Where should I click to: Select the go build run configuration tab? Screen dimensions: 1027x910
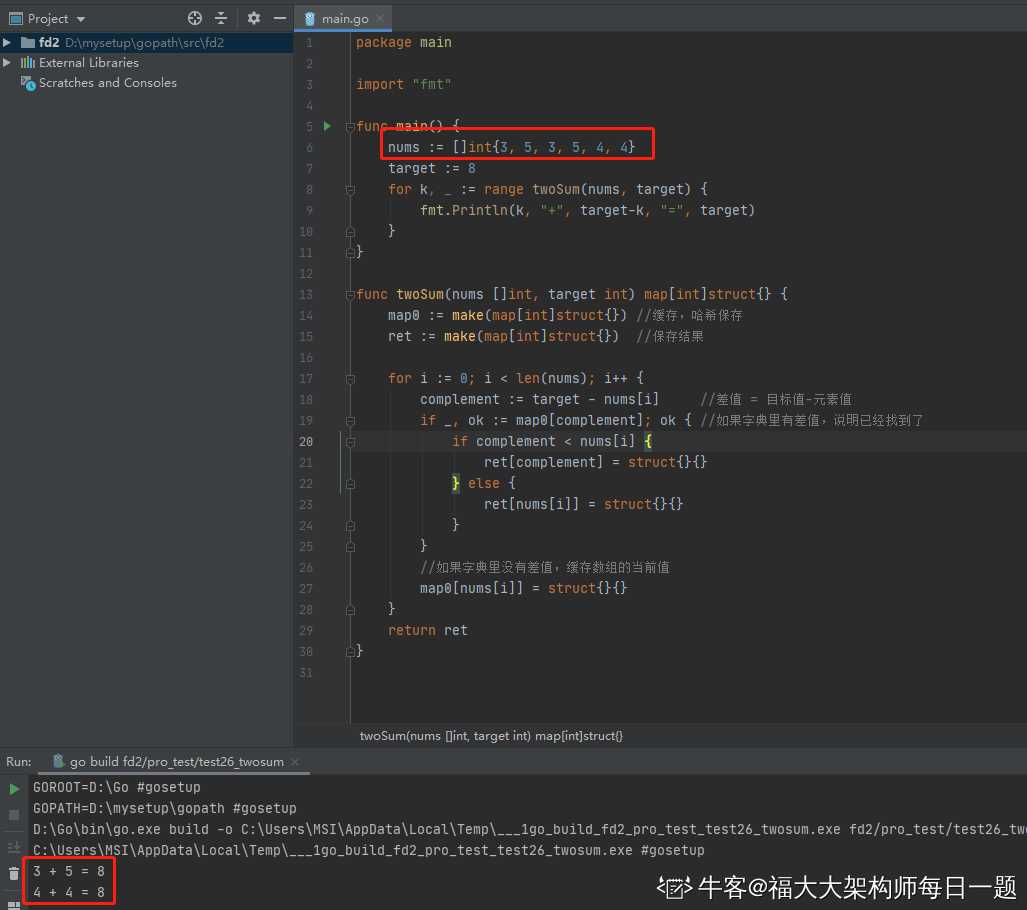coord(176,762)
